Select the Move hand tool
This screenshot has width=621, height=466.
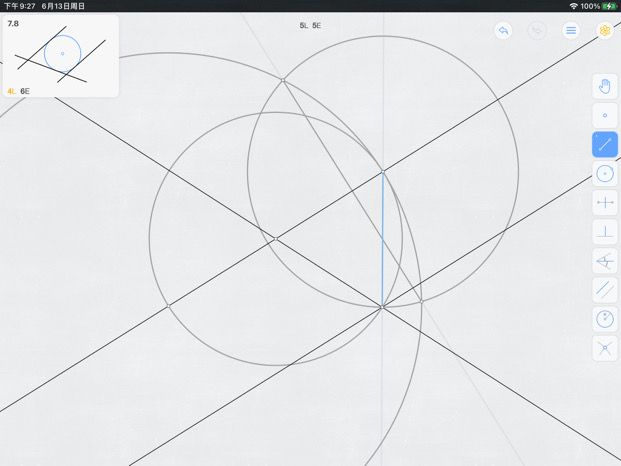coord(605,86)
